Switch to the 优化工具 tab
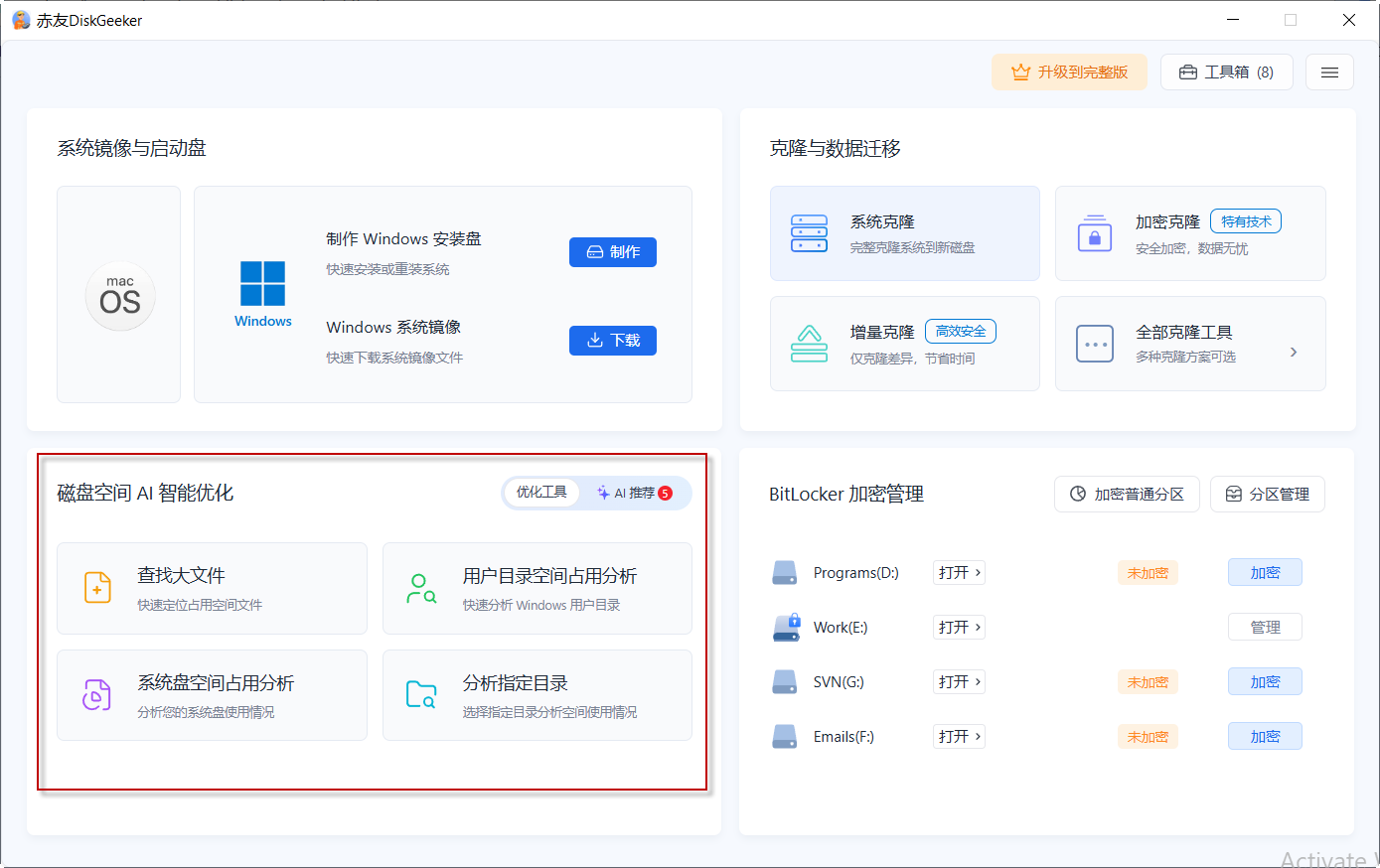The width and height of the screenshot is (1380, 868). click(x=541, y=493)
